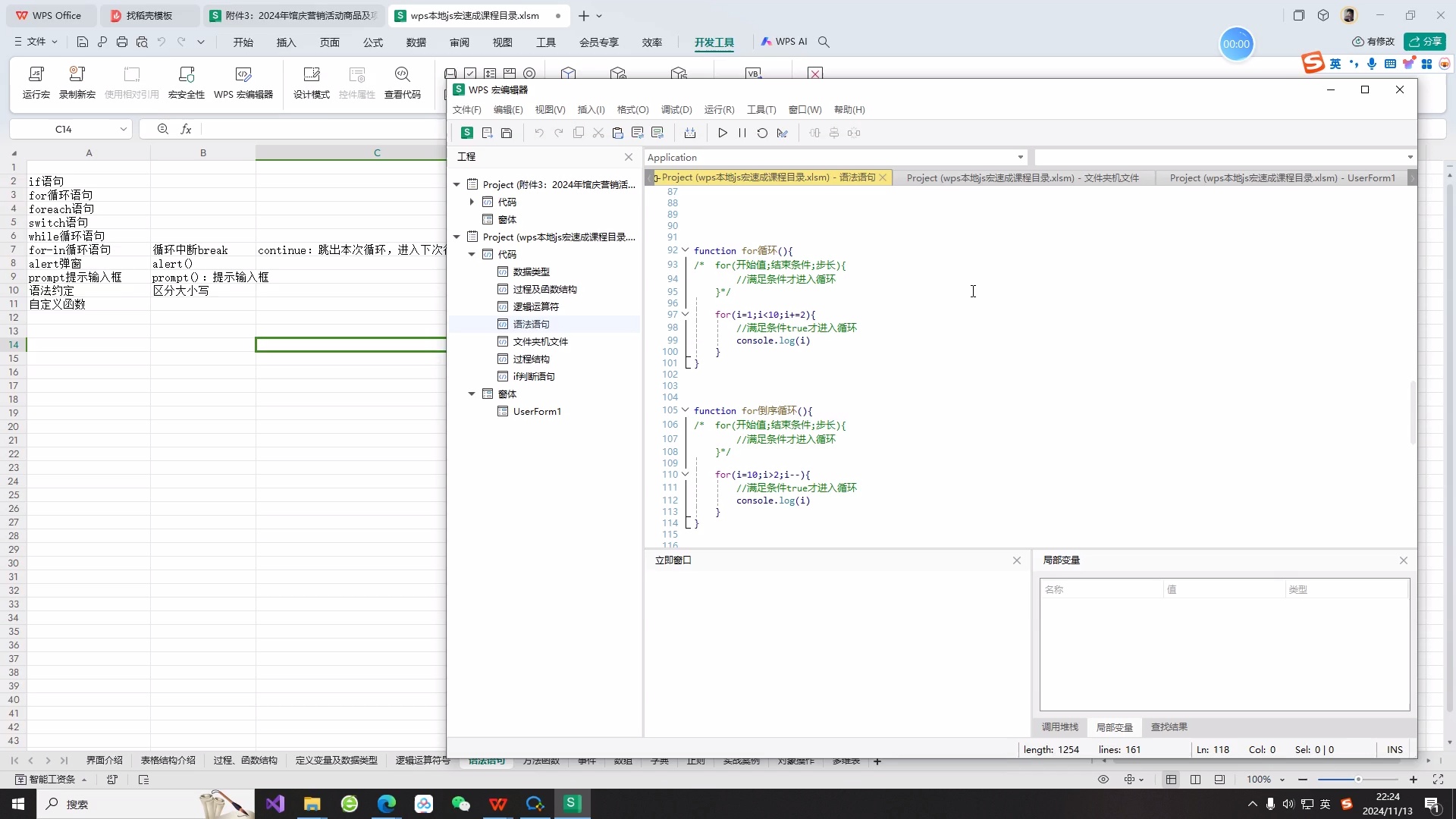Save the macro using the toolbar save icon
The width and height of the screenshot is (1456, 819).
pos(507,133)
